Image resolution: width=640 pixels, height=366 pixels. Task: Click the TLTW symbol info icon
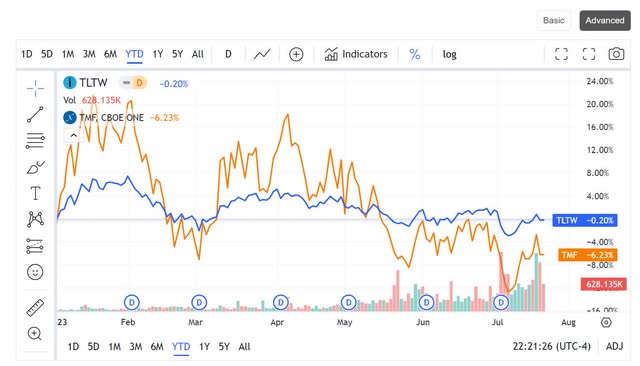click(x=70, y=83)
